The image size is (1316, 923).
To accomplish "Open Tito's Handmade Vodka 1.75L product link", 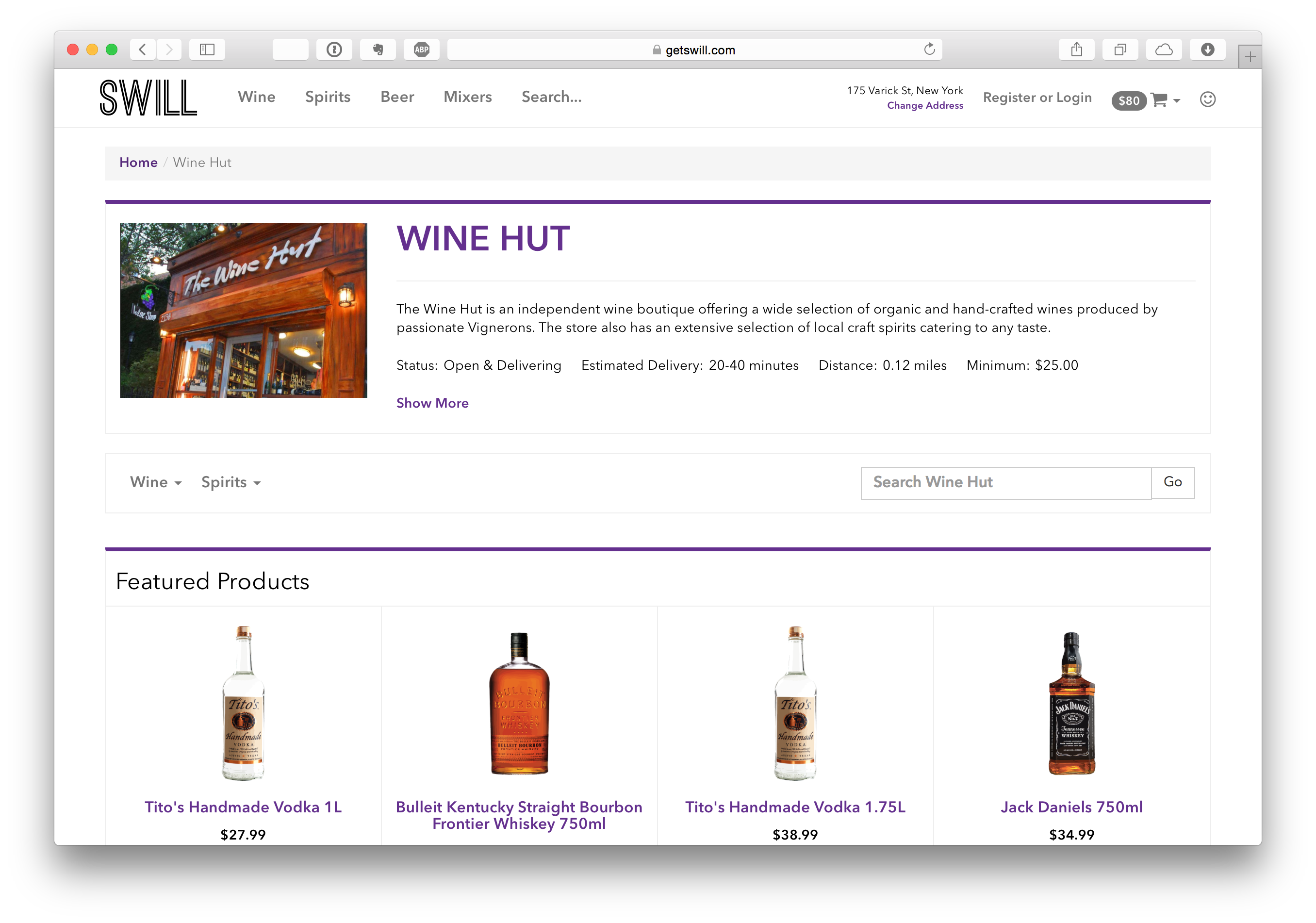I will tap(795, 807).
